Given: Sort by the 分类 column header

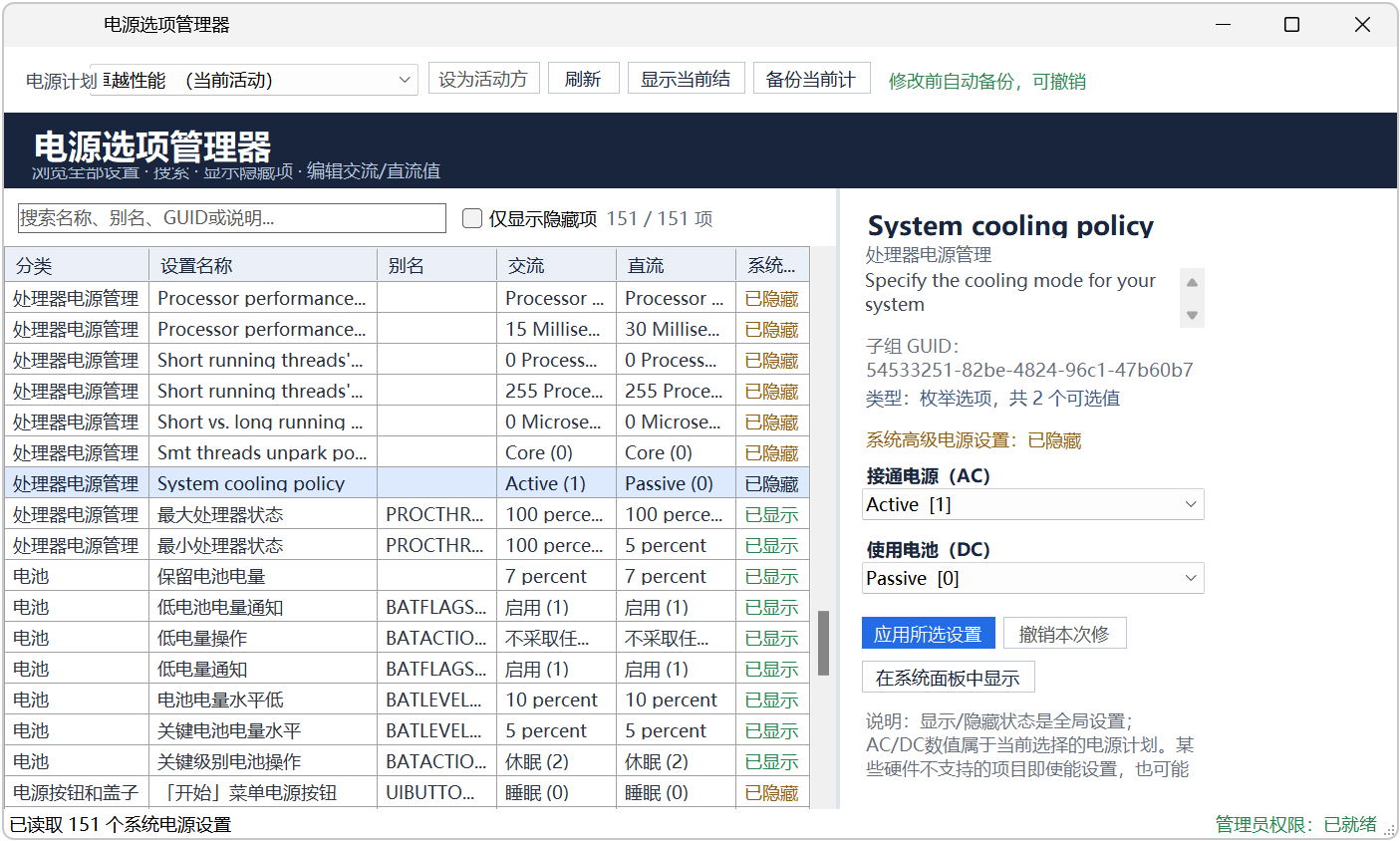Looking at the screenshot, I should tap(77, 265).
